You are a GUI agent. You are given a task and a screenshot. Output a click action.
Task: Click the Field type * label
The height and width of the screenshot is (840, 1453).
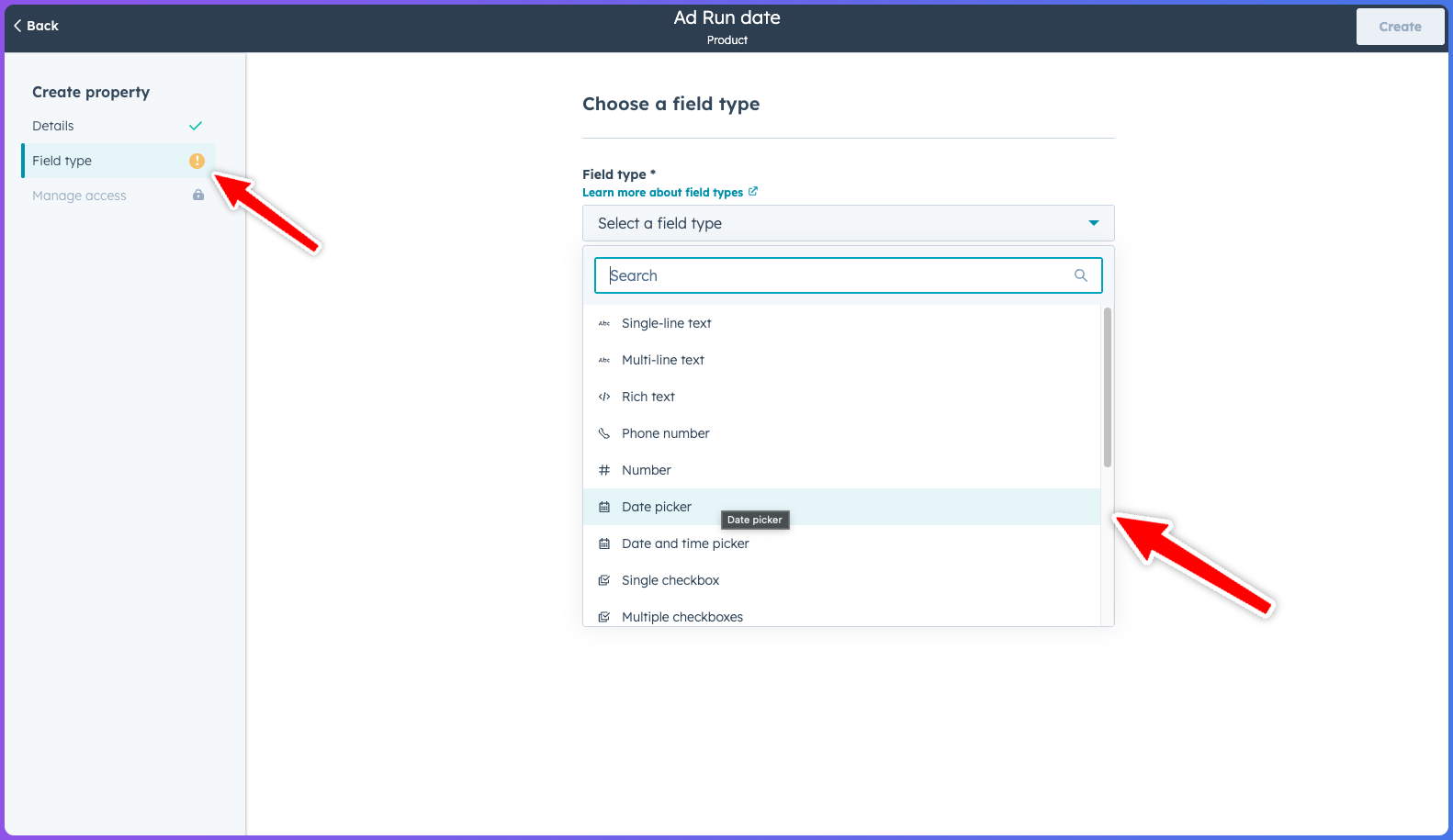(x=619, y=174)
